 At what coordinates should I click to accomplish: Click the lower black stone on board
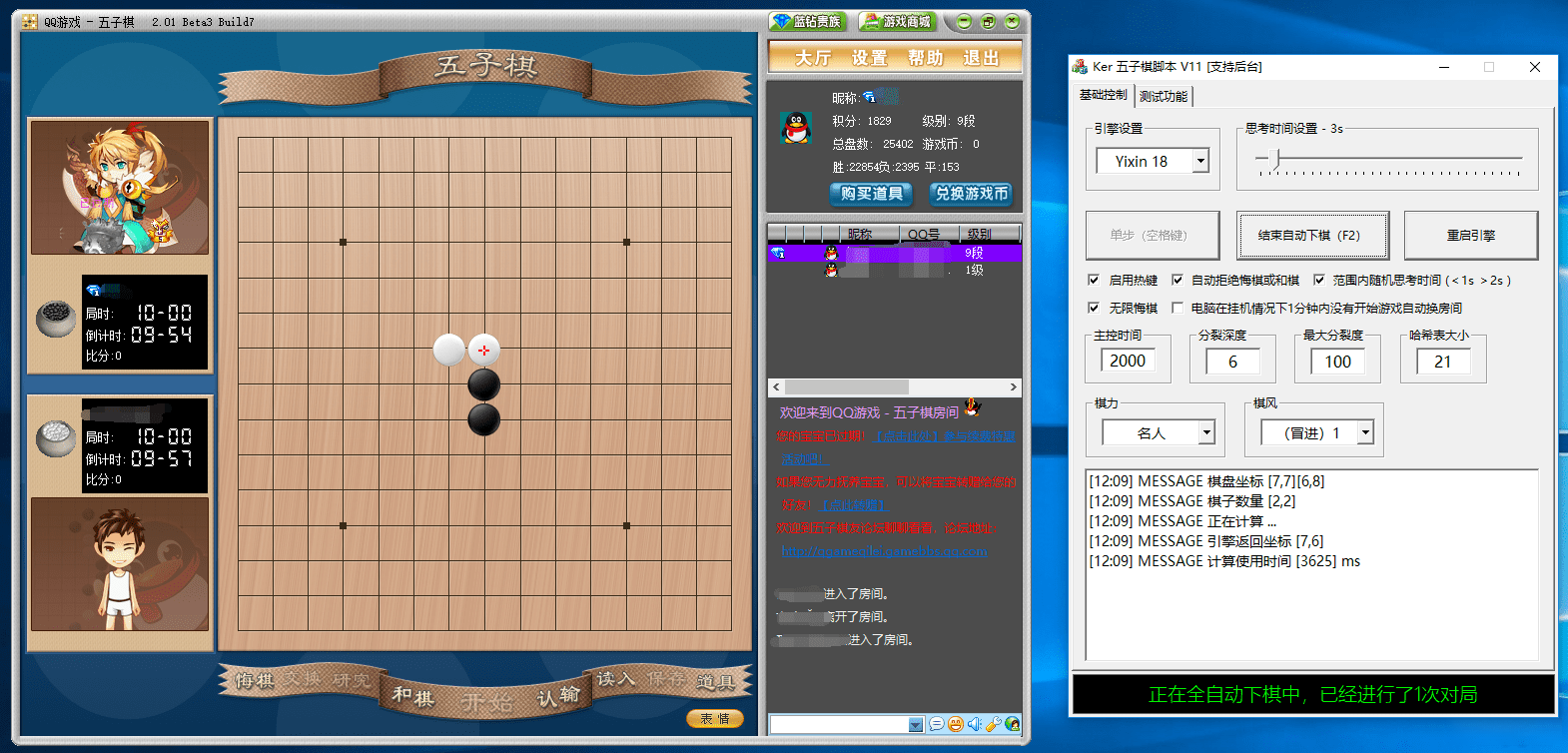click(484, 419)
